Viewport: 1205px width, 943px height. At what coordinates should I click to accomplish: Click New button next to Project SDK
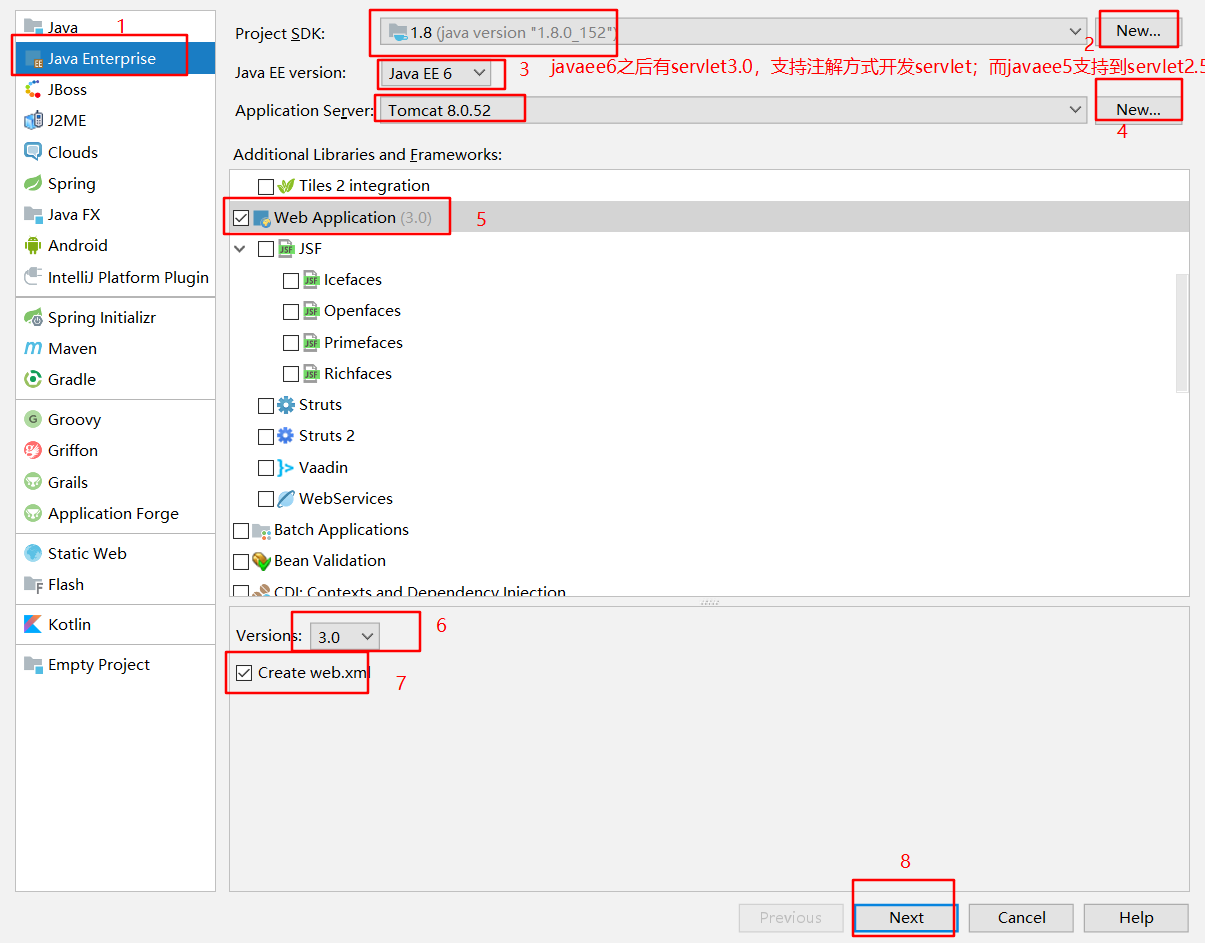click(1138, 31)
